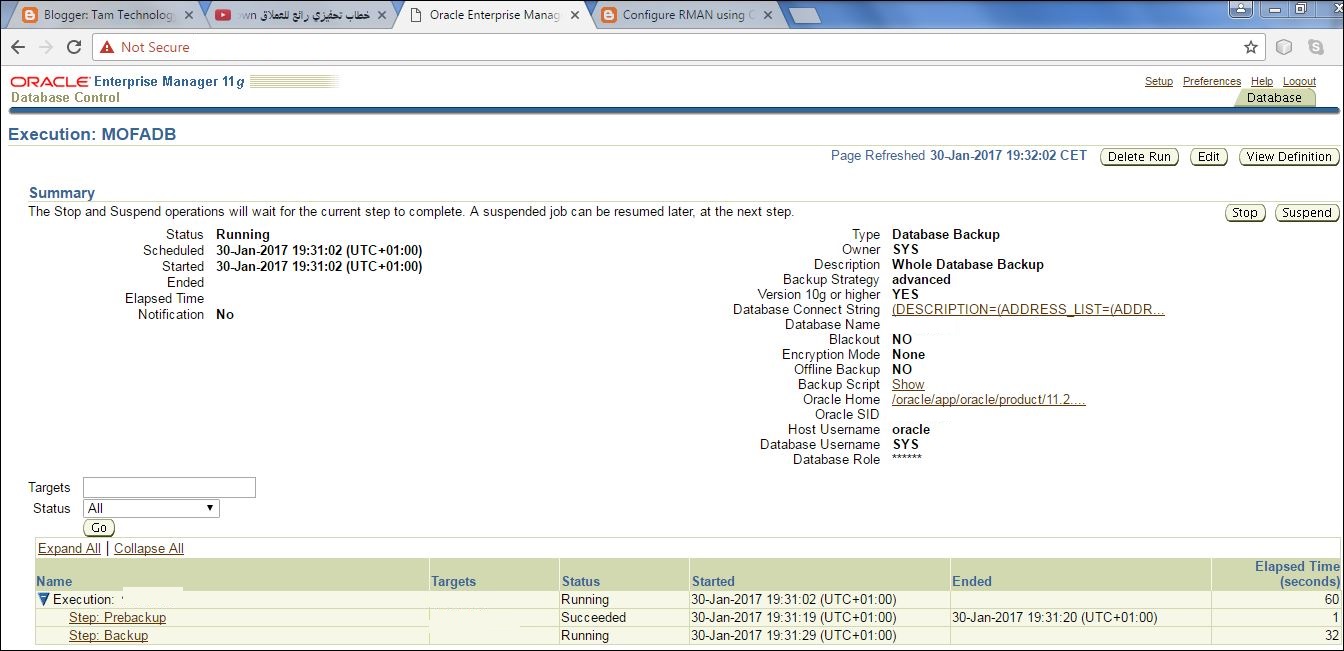Screen dimensions: 1344x651
Task: Open the Setup link
Action: (1159, 81)
